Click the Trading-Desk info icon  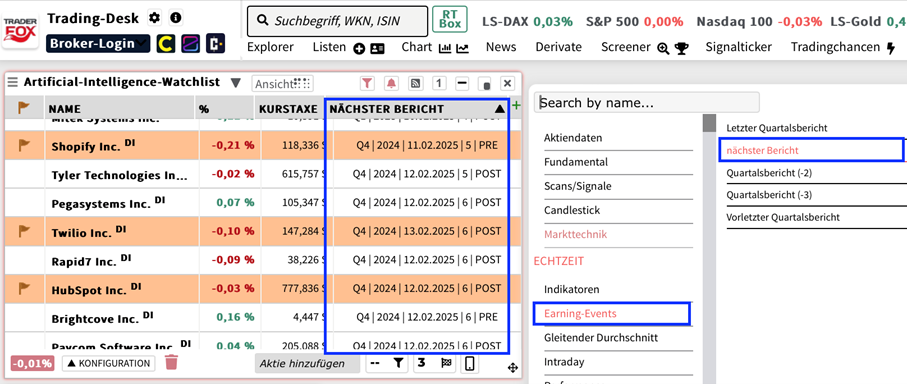point(176,18)
